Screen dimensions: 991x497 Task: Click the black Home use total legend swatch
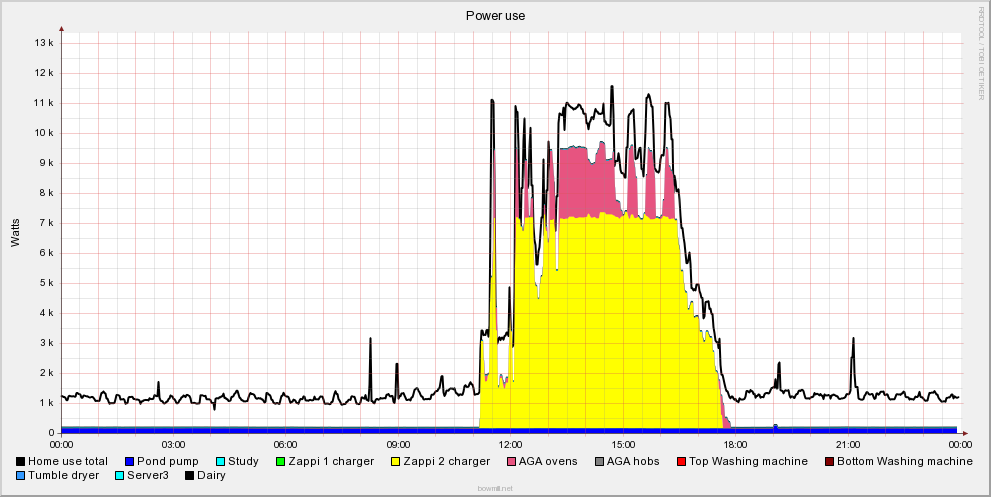(x=20, y=462)
